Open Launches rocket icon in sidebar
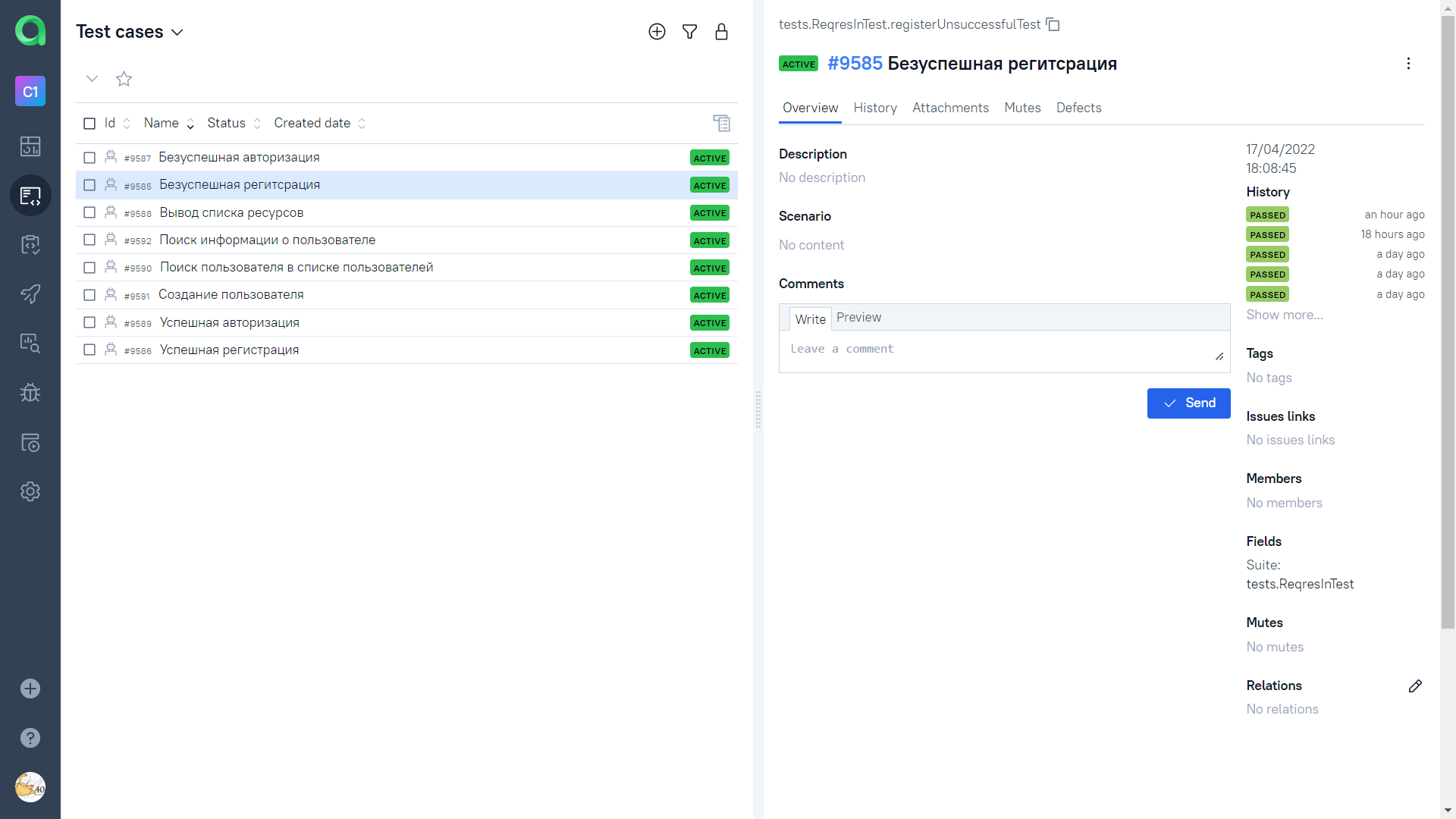1456x819 pixels. pyautogui.click(x=30, y=293)
